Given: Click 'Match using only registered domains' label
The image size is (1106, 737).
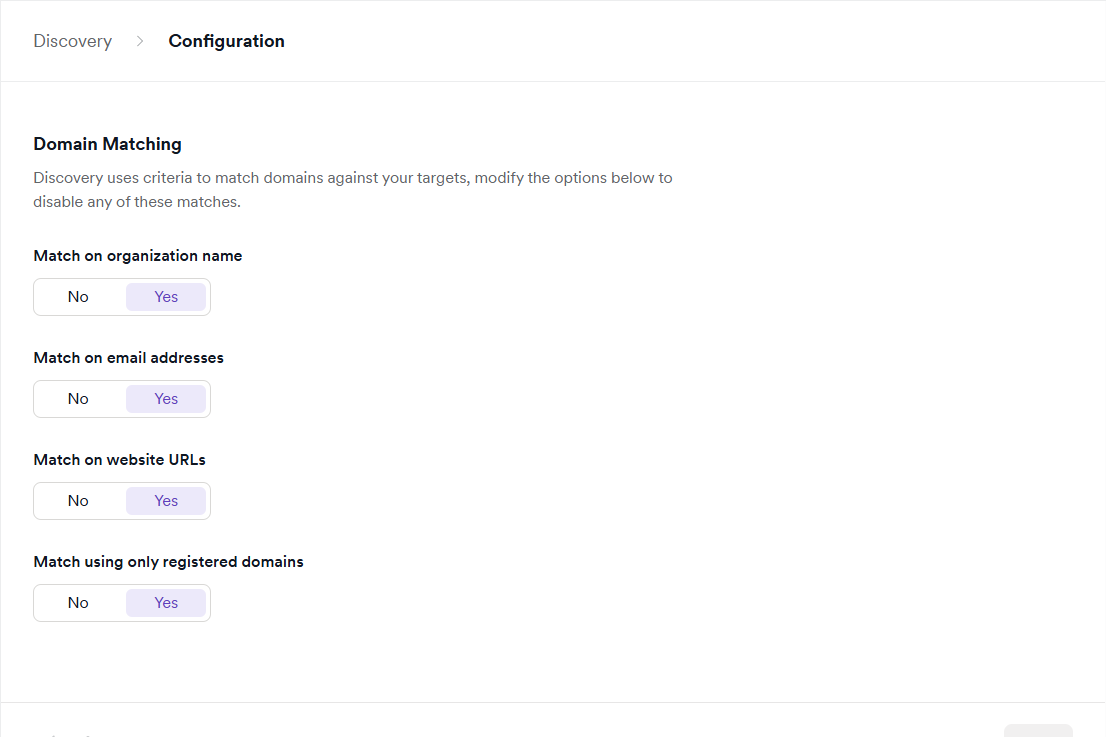Looking at the screenshot, I should coord(168,562).
